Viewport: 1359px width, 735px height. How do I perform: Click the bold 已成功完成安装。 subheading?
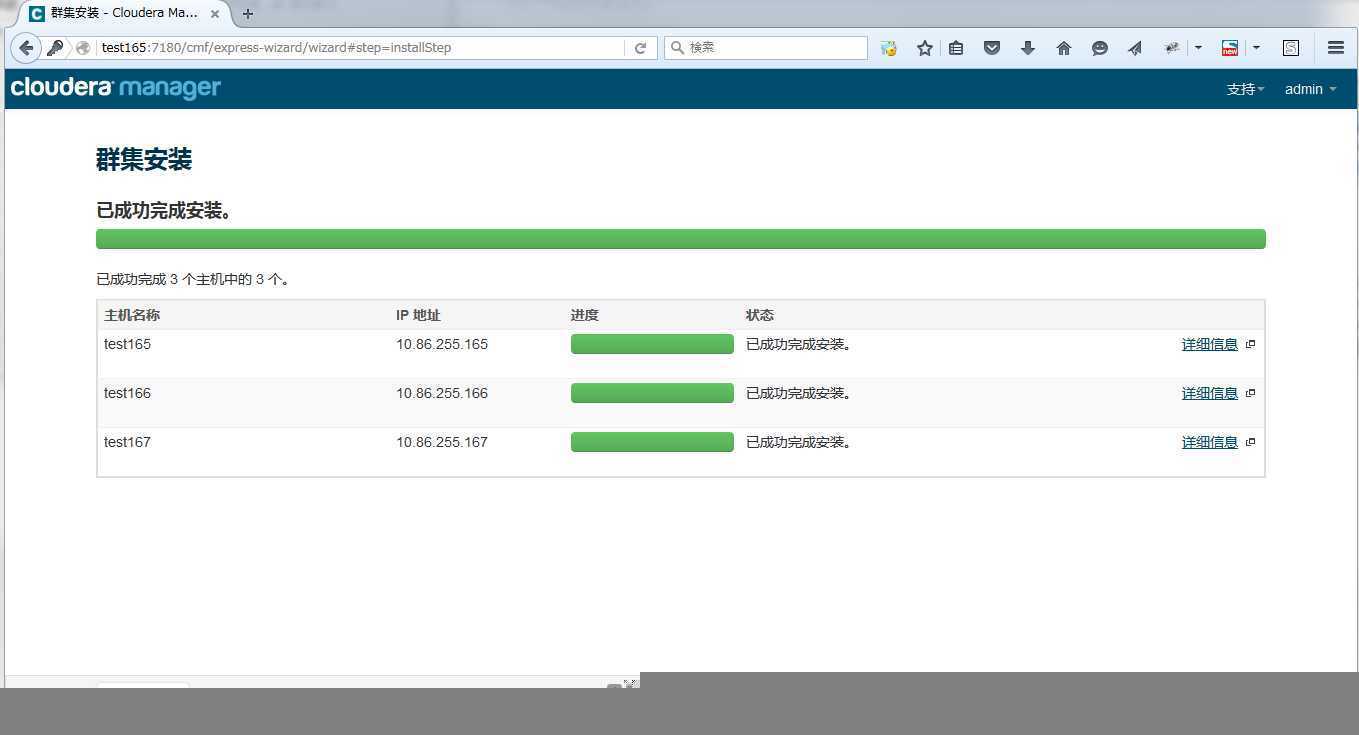click(x=165, y=211)
